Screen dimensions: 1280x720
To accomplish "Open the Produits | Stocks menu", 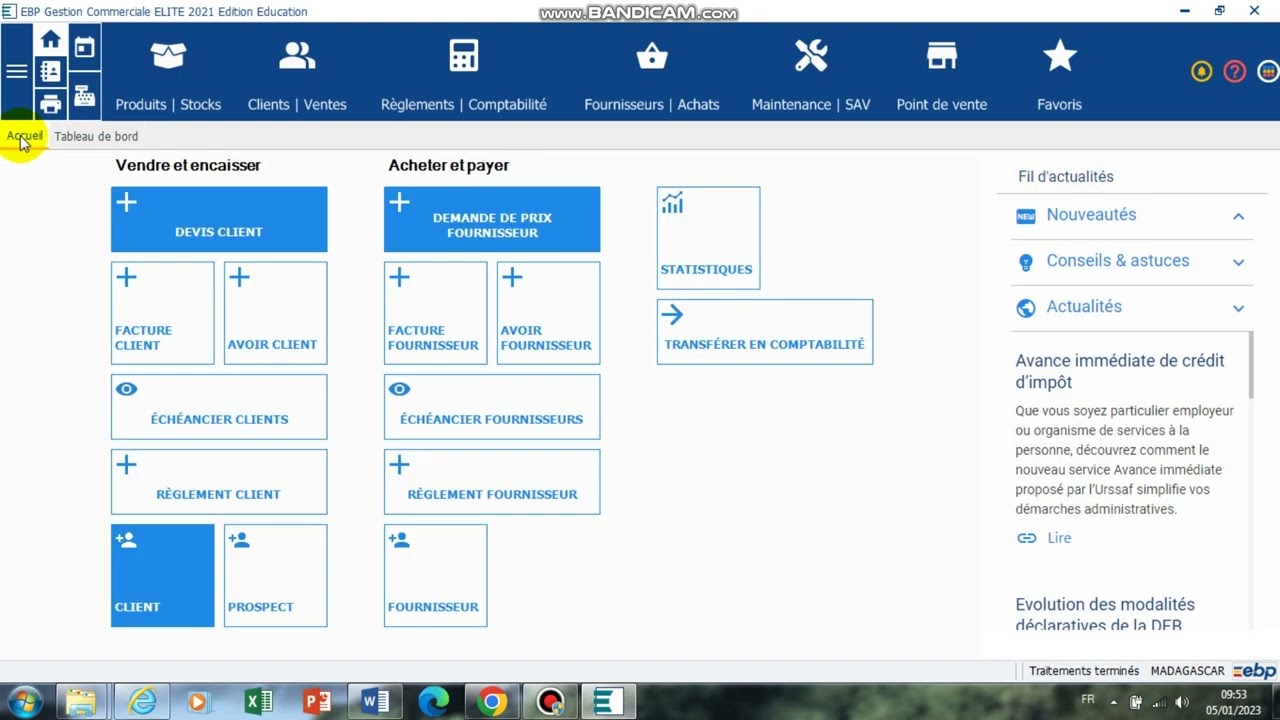I will coord(168,75).
